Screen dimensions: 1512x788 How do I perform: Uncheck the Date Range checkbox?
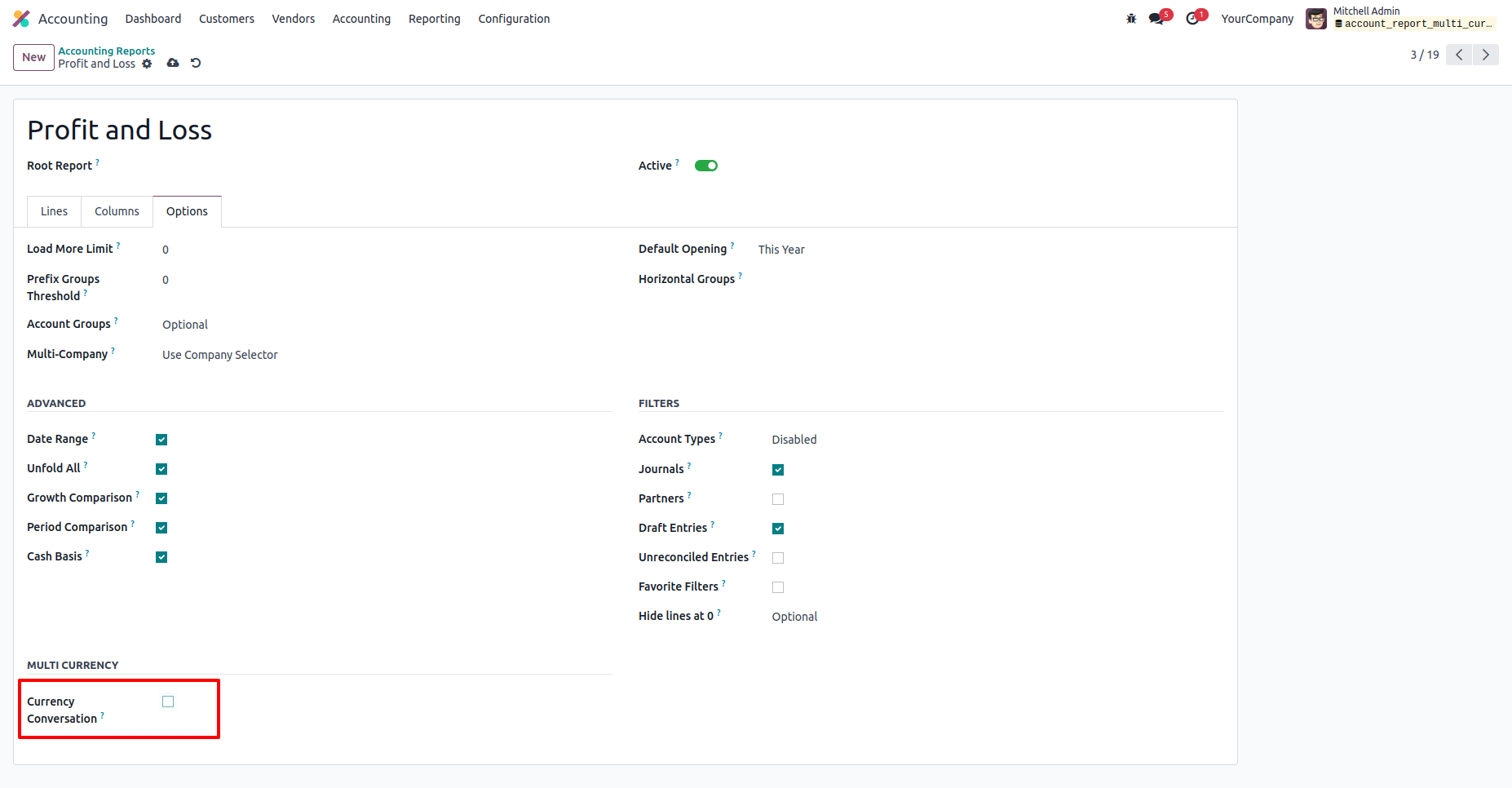pyautogui.click(x=161, y=440)
